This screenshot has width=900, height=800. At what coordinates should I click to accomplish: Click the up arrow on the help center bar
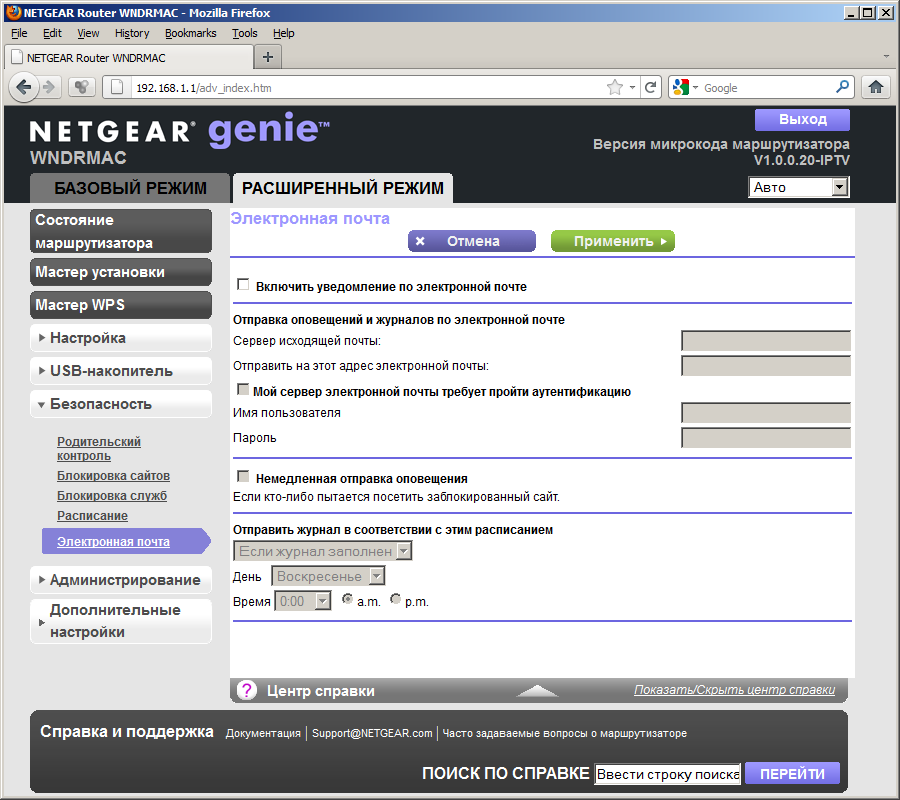pyautogui.click(x=537, y=690)
